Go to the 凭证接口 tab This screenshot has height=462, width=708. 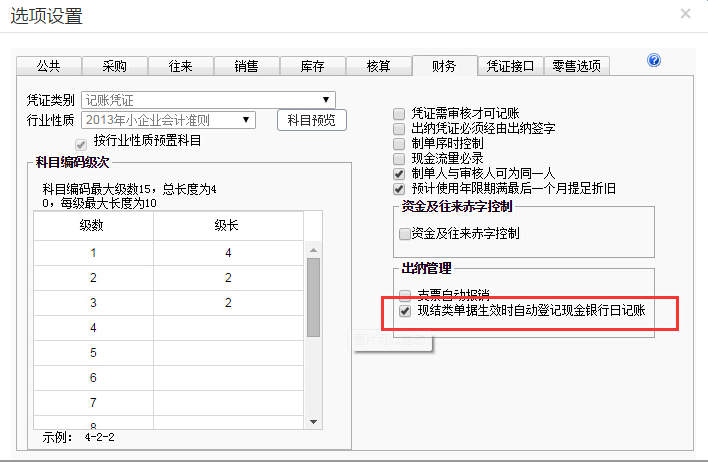point(510,67)
